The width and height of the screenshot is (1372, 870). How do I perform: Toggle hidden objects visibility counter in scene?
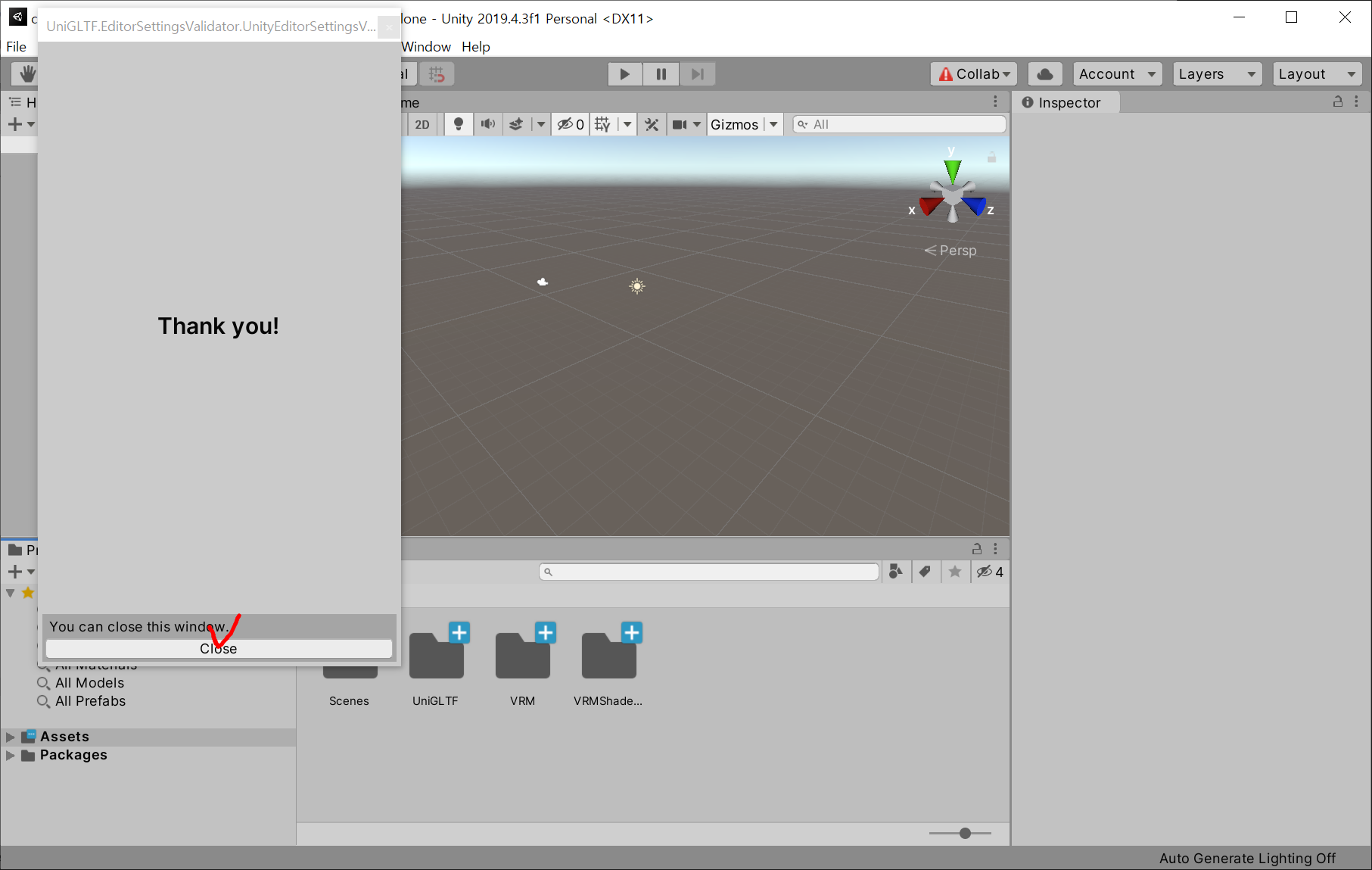(x=570, y=125)
